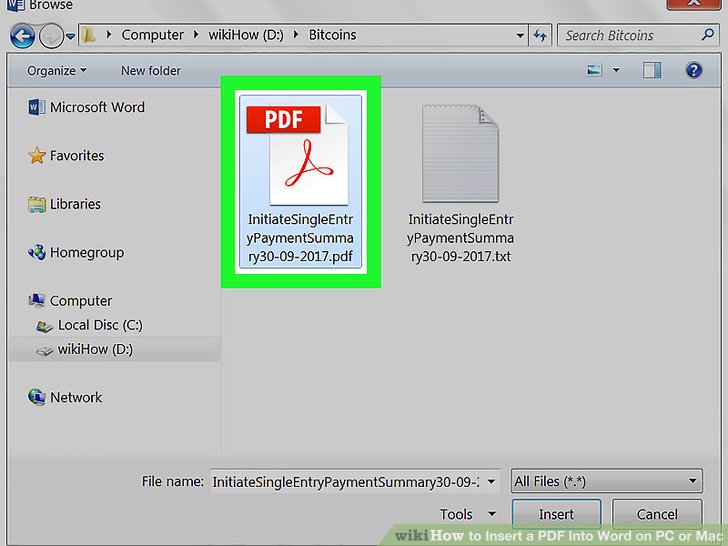The height and width of the screenshot is (546, 728).
Task: Change view using the views icon
Action: click(595, 70)
